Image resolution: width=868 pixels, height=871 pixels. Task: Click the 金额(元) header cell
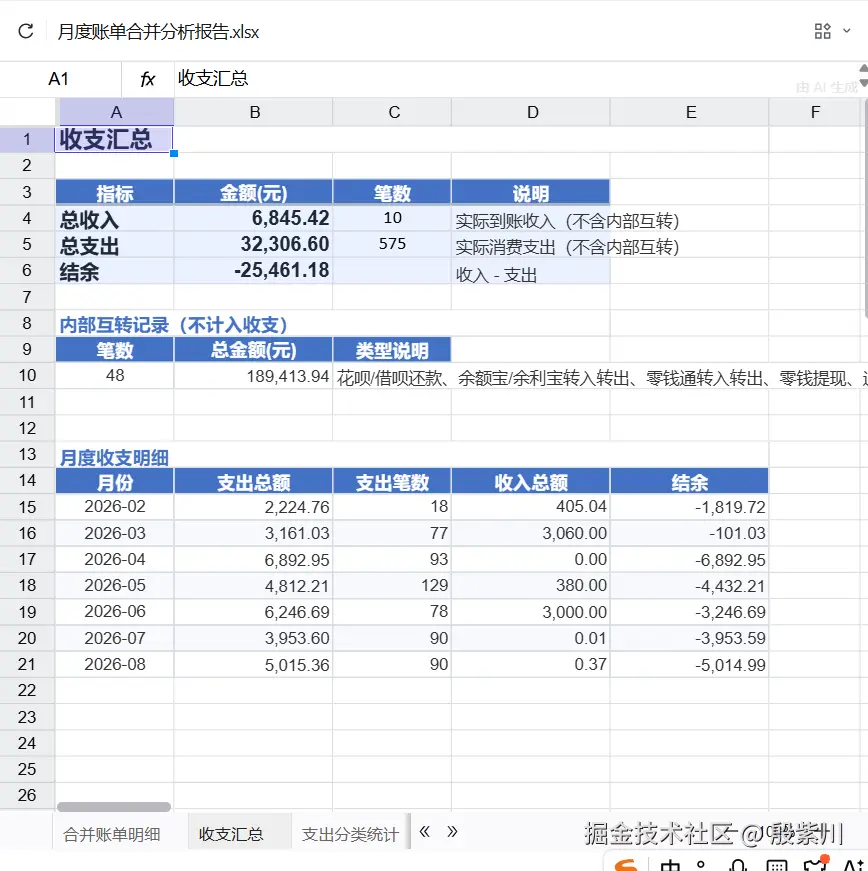[x=253, y=193]
